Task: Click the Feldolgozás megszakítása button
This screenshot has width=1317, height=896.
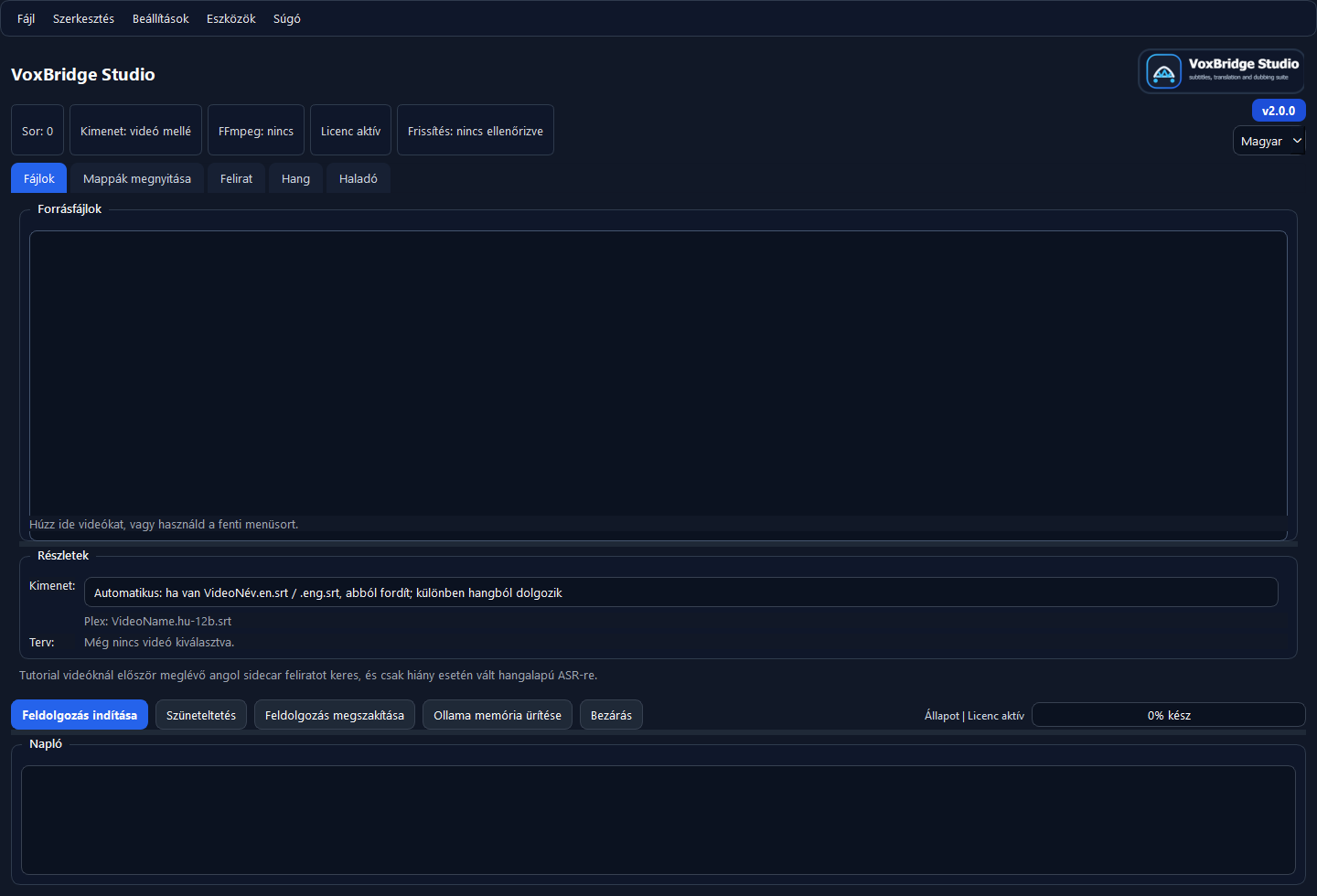Action: point(334,714)
